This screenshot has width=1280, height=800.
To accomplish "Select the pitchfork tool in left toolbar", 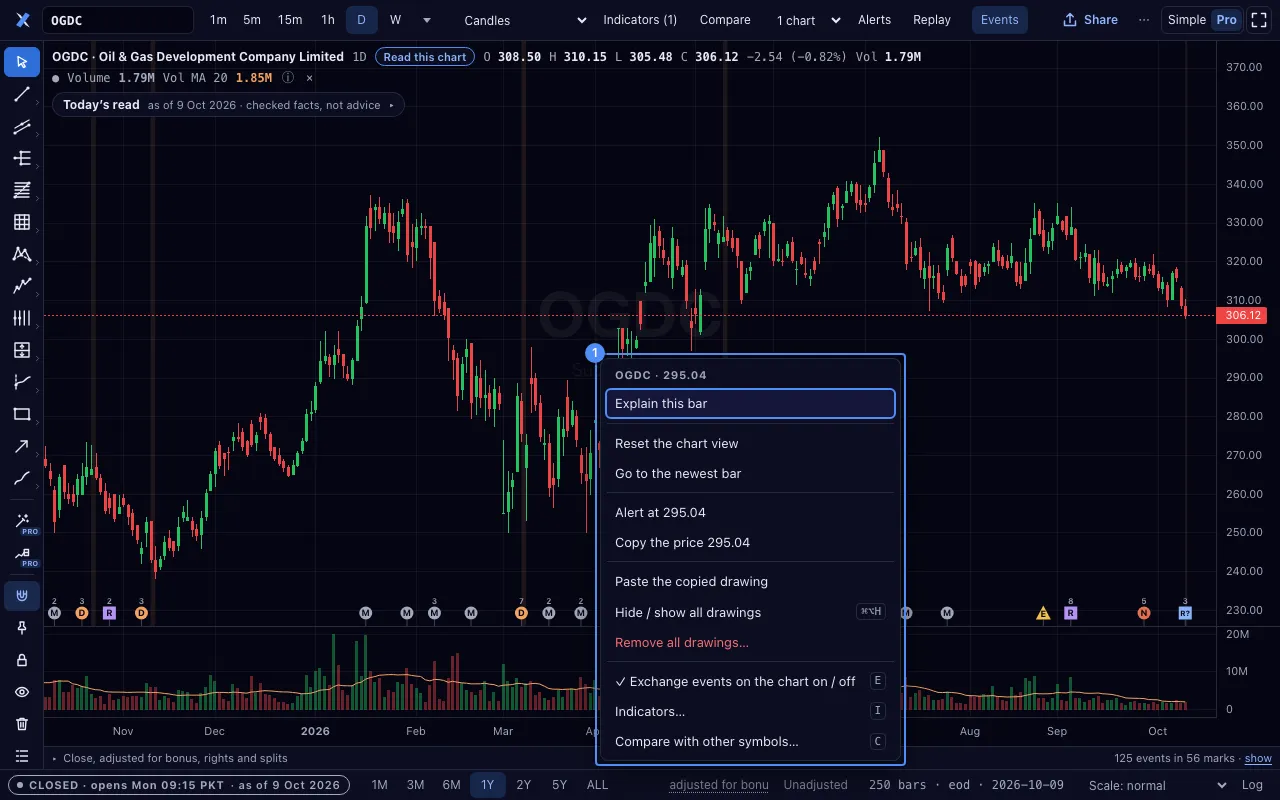I will pyautogui.click(x=22, y=158).
